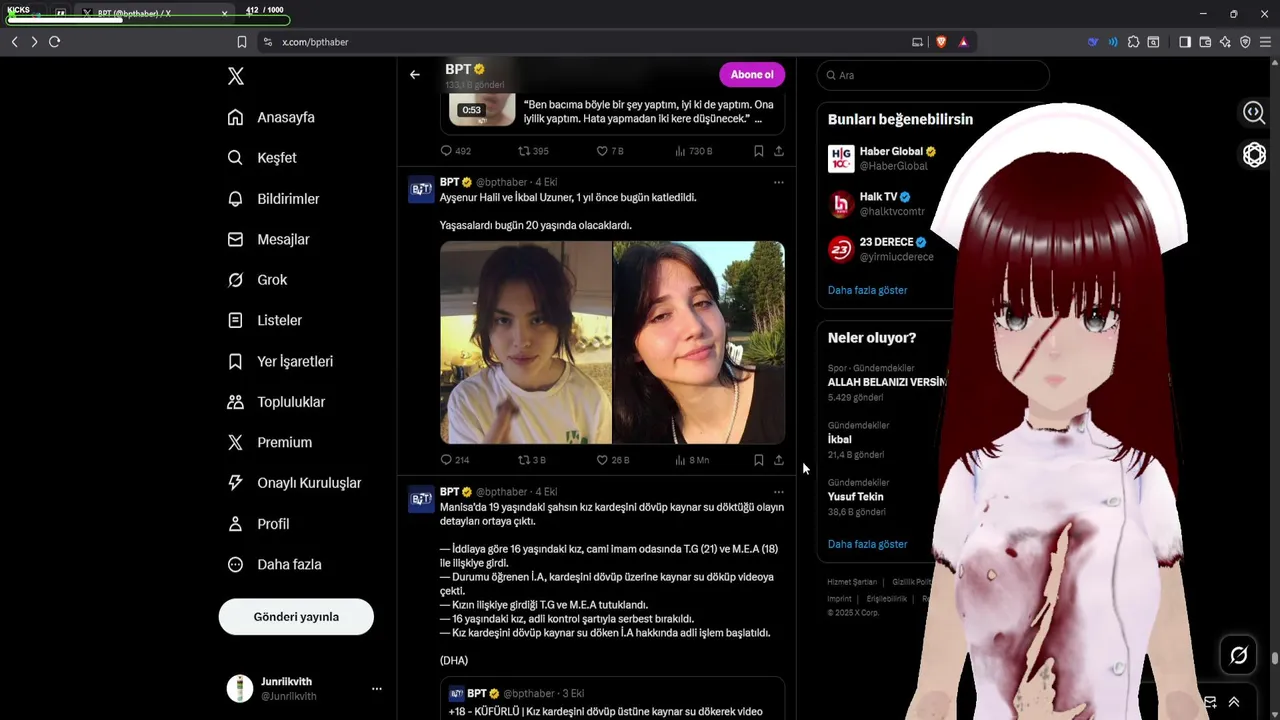This screenshot has width=1280, height=720.
Task: View analytics showing 8 Mn views
Action: pyautogui.click(x=692, y=460)
